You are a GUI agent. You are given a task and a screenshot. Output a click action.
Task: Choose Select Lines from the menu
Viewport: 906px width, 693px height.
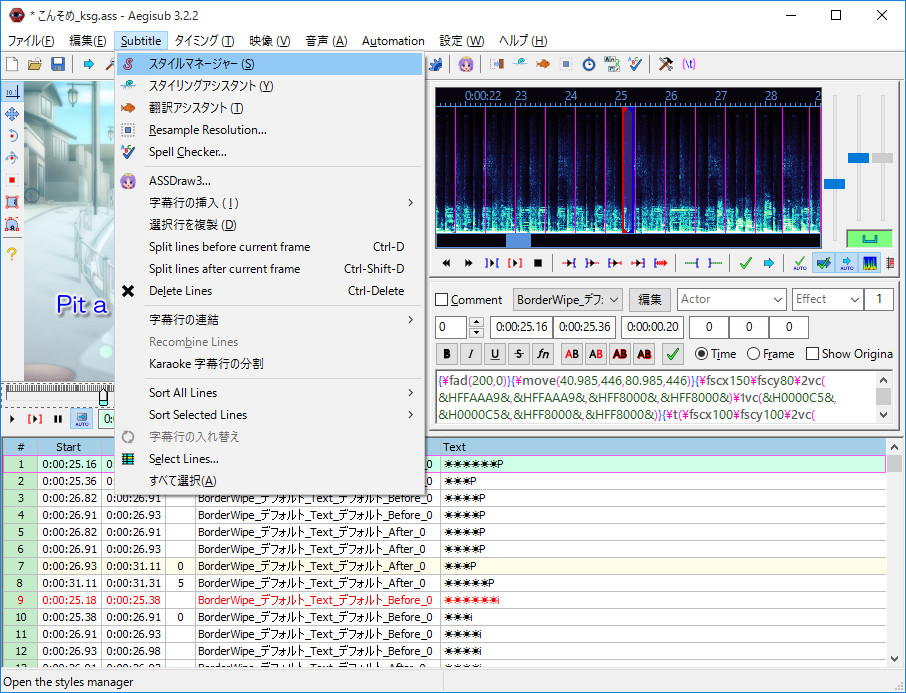(269, 458)
